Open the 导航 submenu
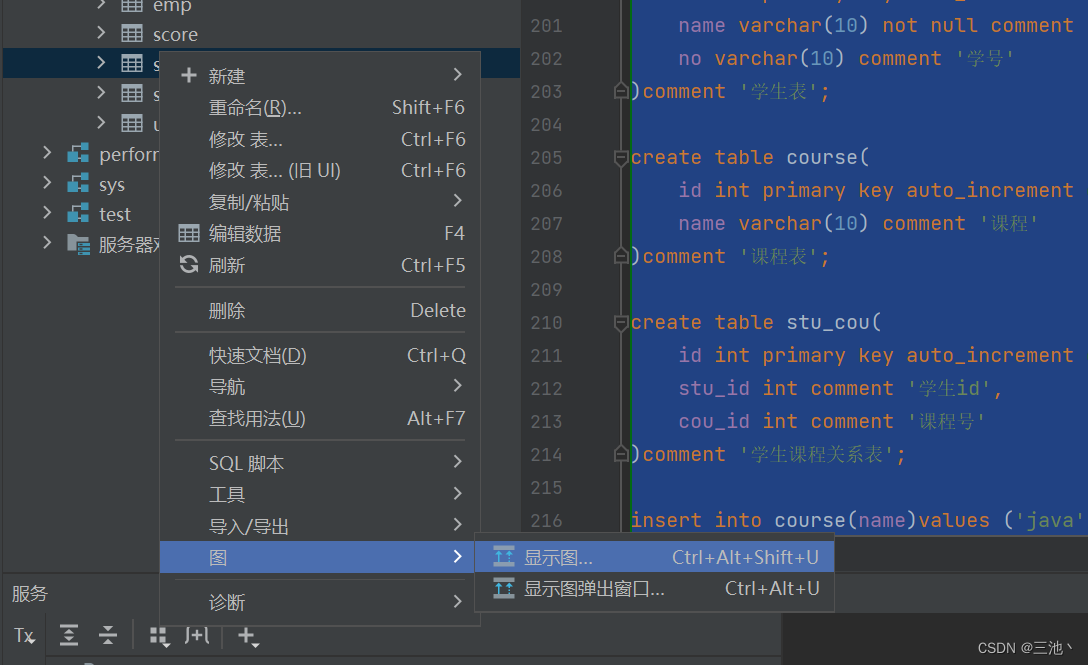 click(320, 387)
